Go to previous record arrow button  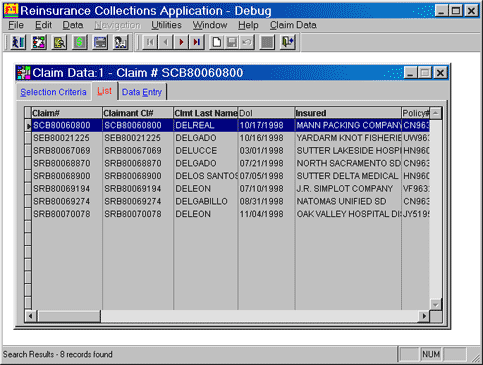(x=166, y=42)
